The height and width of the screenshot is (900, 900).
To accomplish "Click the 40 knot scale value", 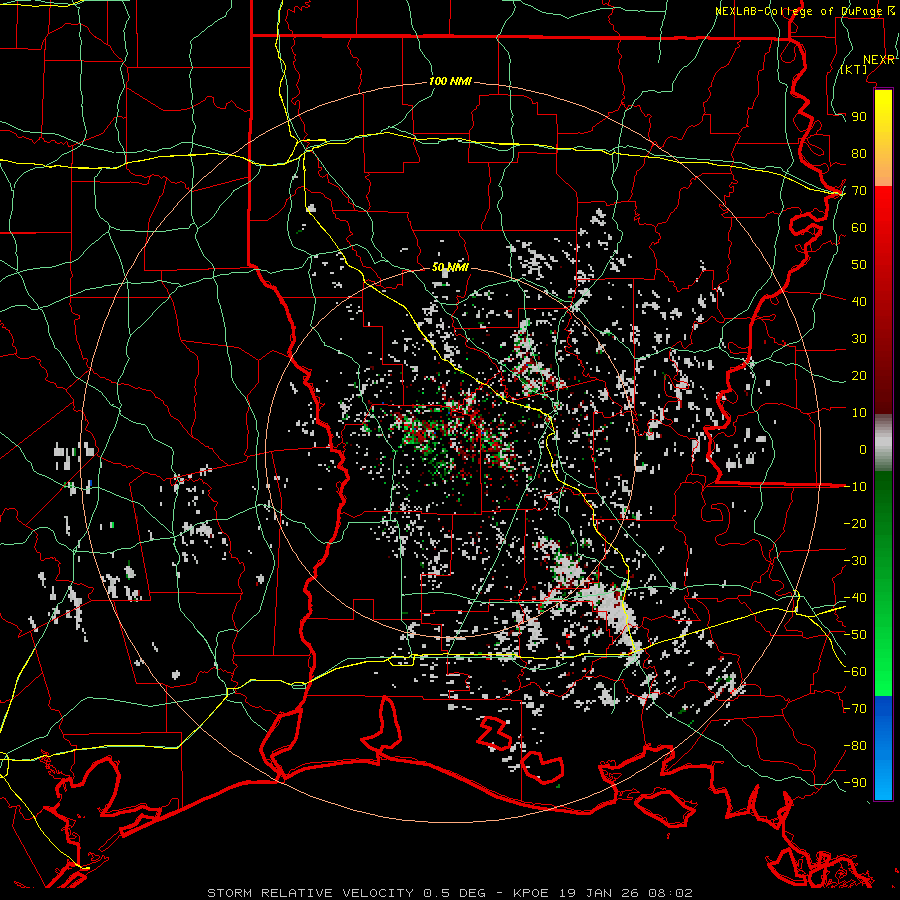I will (x=859, y=302).
